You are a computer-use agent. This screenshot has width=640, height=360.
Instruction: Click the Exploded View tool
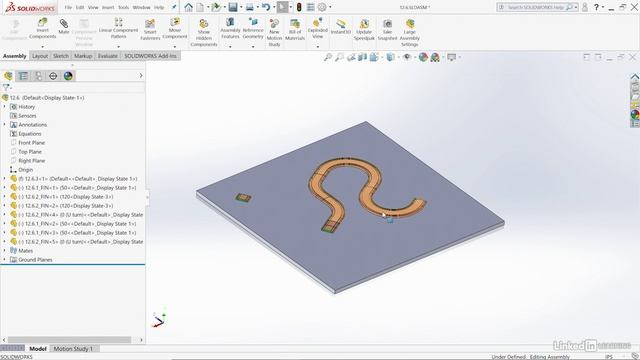click(x=318, y=29)
